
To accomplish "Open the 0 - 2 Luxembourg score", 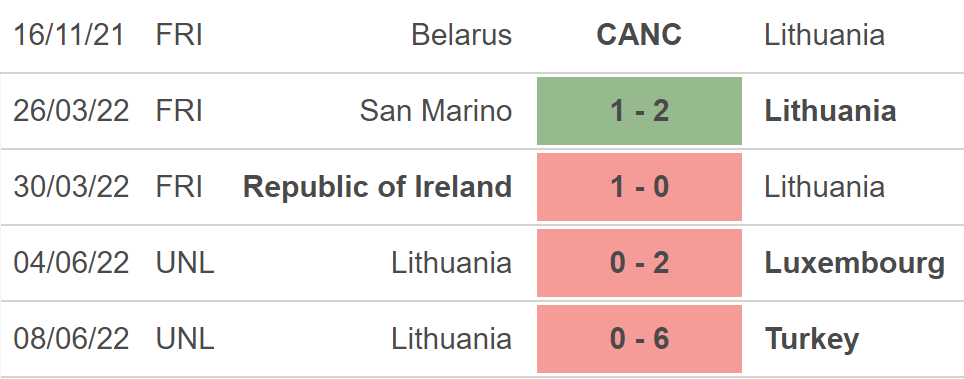I will [x=639, y=263].
